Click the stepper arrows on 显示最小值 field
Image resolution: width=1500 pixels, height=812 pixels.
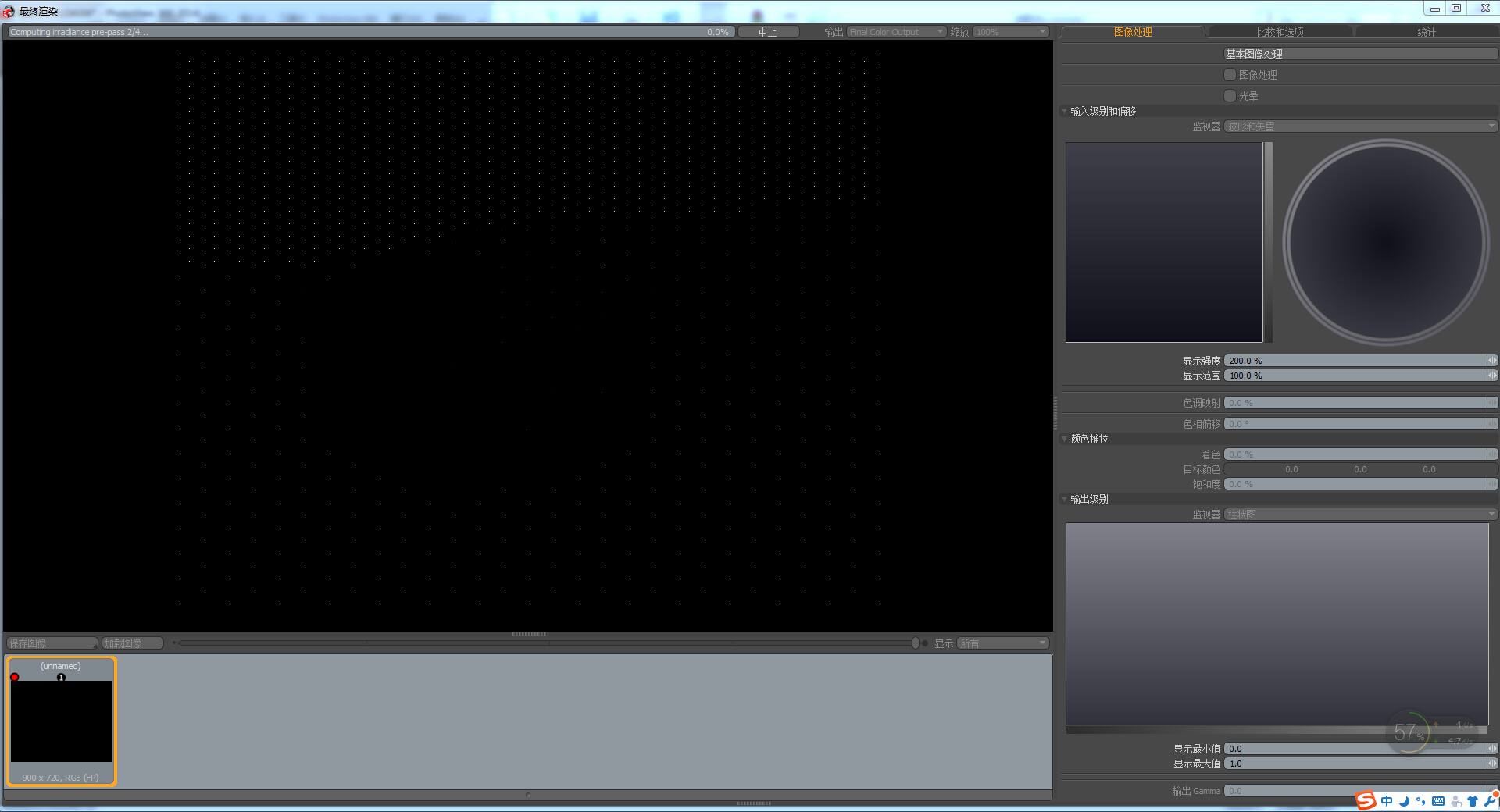pos(1492,749)
